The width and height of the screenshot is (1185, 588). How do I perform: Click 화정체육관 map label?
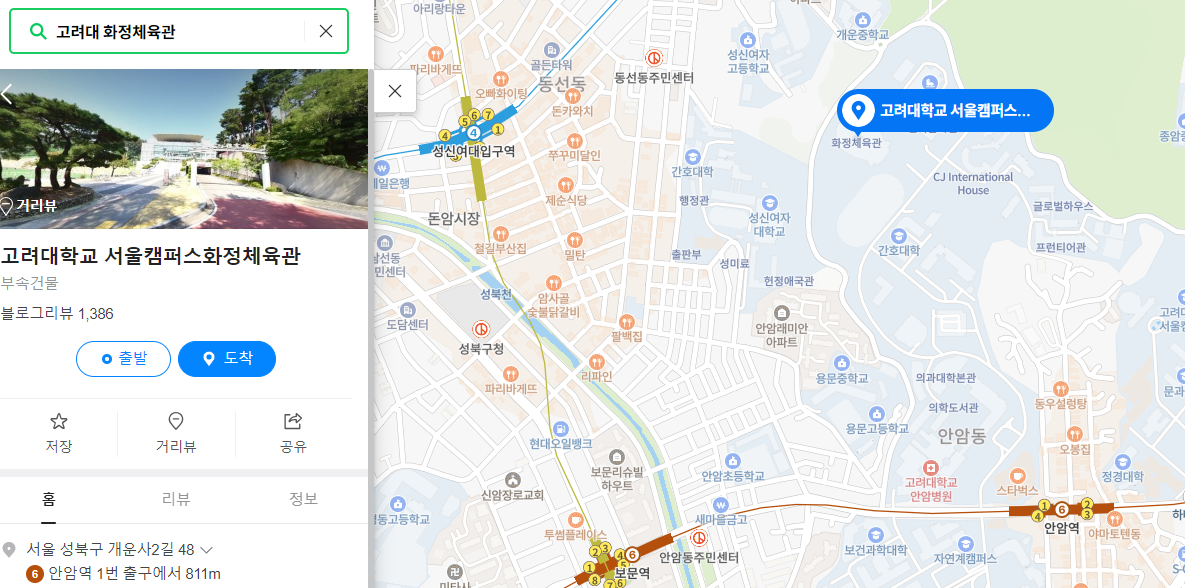855,142
